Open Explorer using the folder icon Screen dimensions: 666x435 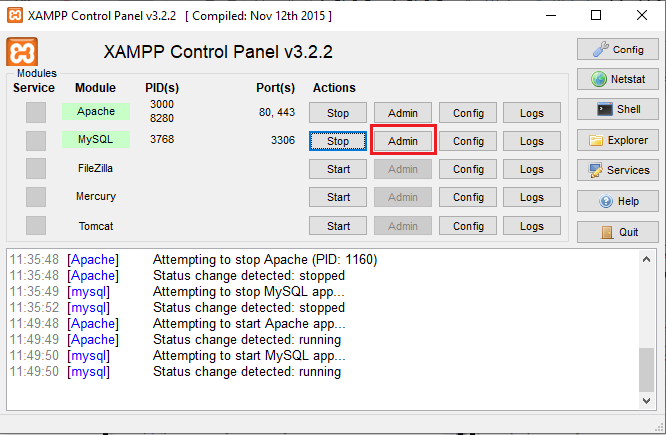click(618, 140)
